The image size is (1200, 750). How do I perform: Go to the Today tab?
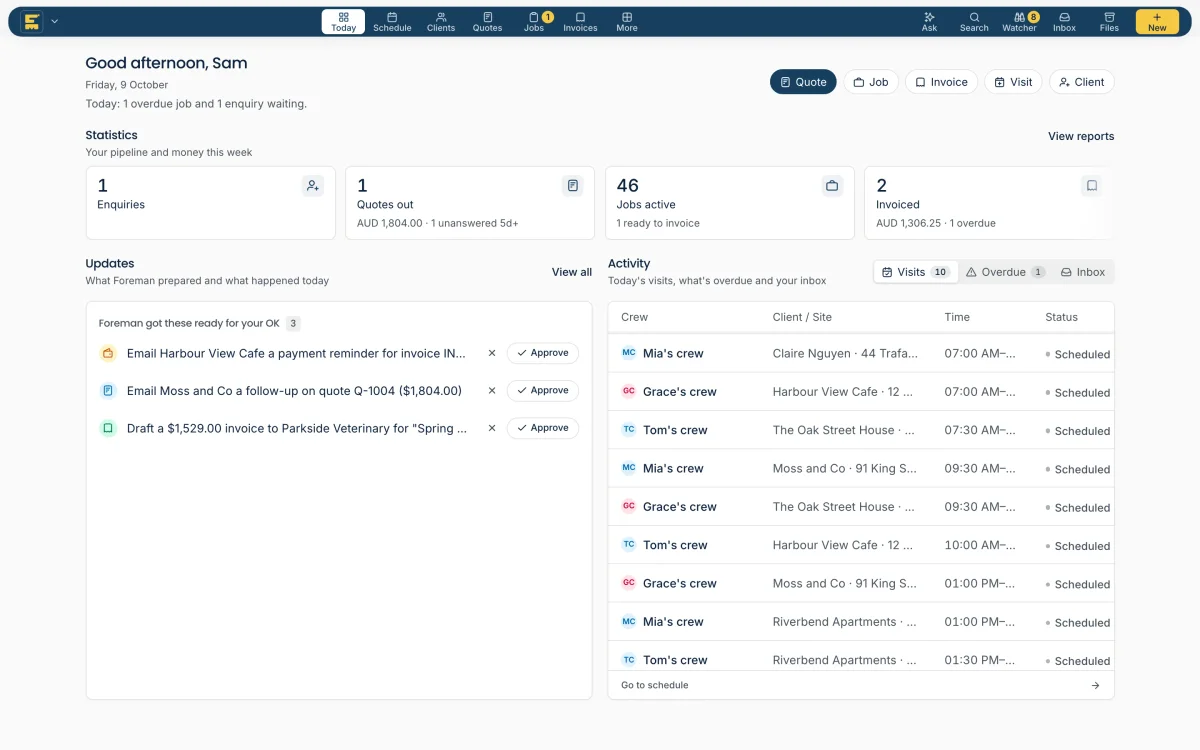coord(343,21)
